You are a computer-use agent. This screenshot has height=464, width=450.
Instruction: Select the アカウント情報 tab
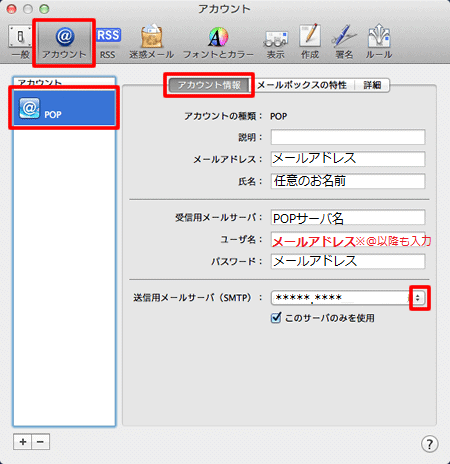point(209,85)
